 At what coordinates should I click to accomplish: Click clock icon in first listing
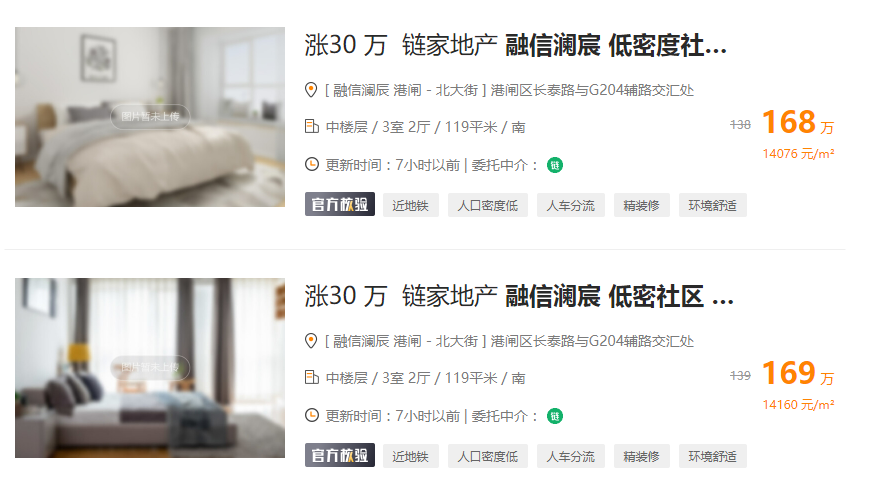311,165
